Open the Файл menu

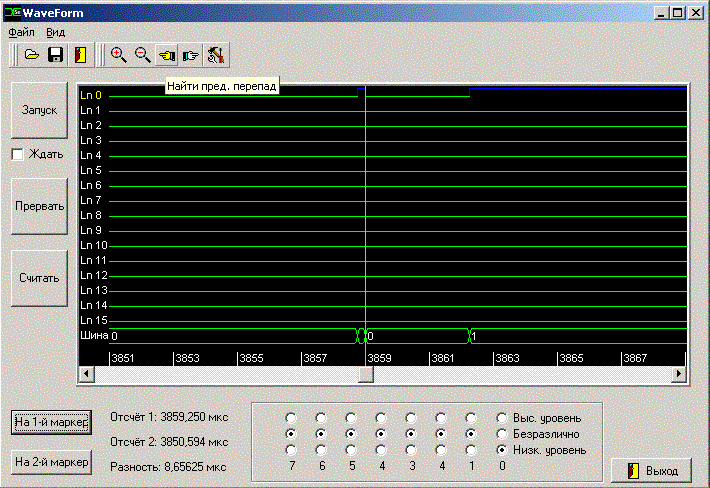tap(21, 32)
